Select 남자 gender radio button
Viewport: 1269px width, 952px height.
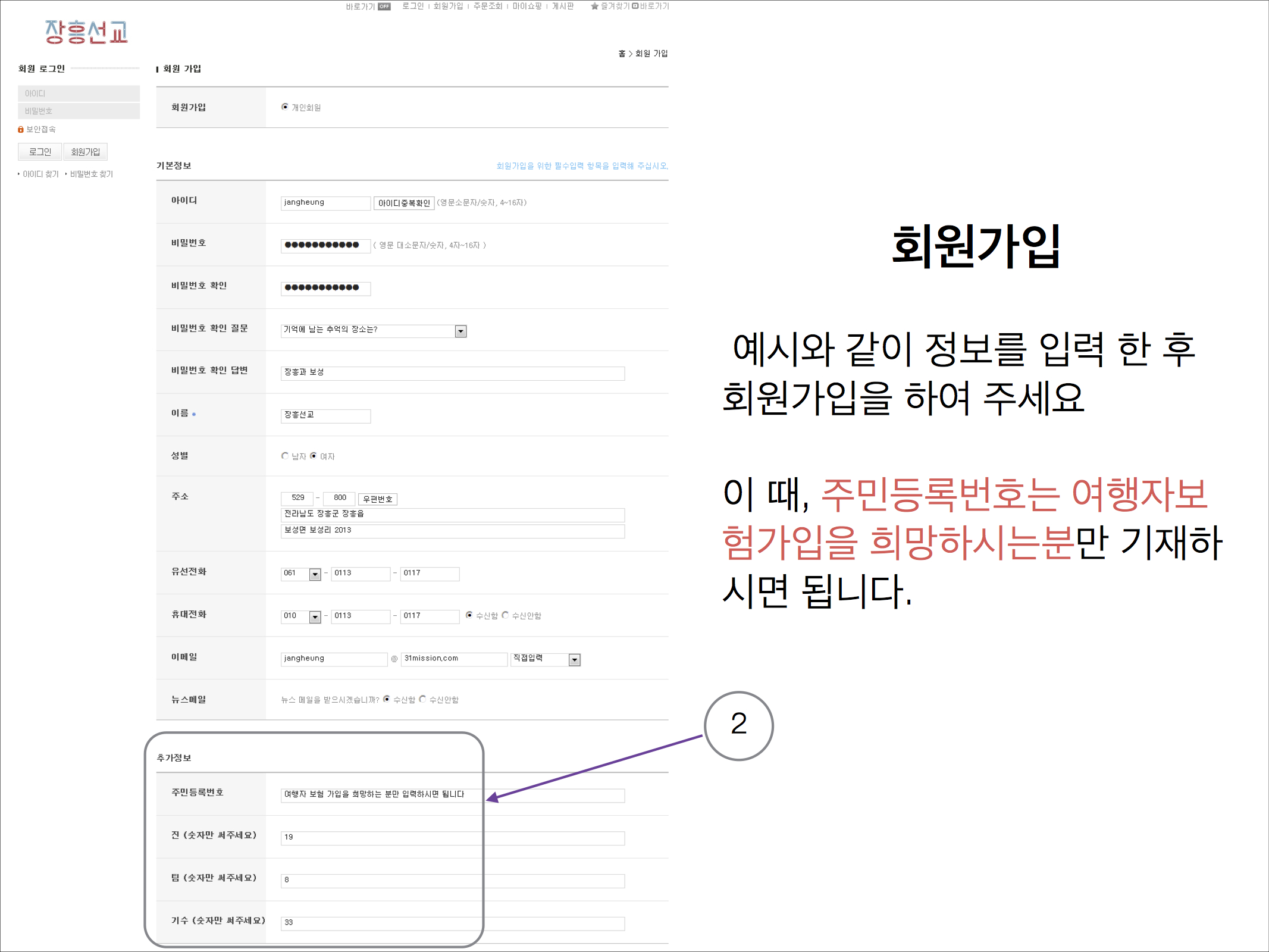[285, 456]
